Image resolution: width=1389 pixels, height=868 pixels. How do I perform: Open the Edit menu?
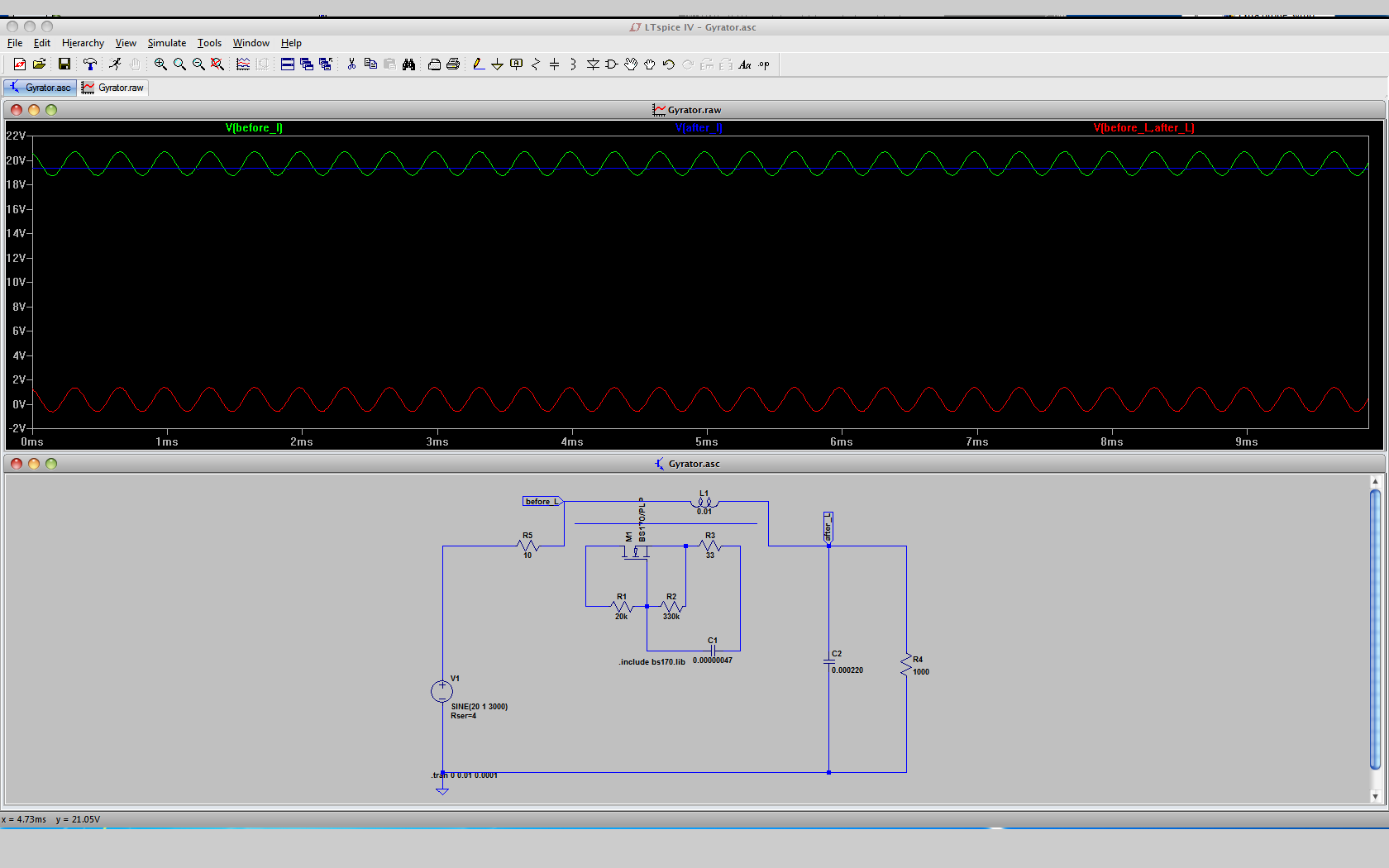point(42,43)
